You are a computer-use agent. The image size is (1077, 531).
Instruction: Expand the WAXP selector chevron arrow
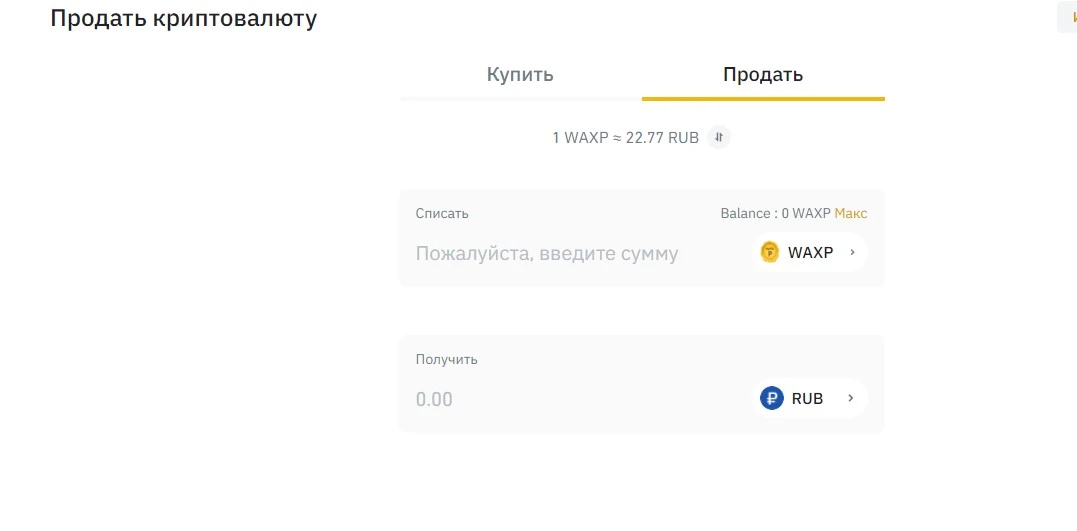[x=852, y=252]
